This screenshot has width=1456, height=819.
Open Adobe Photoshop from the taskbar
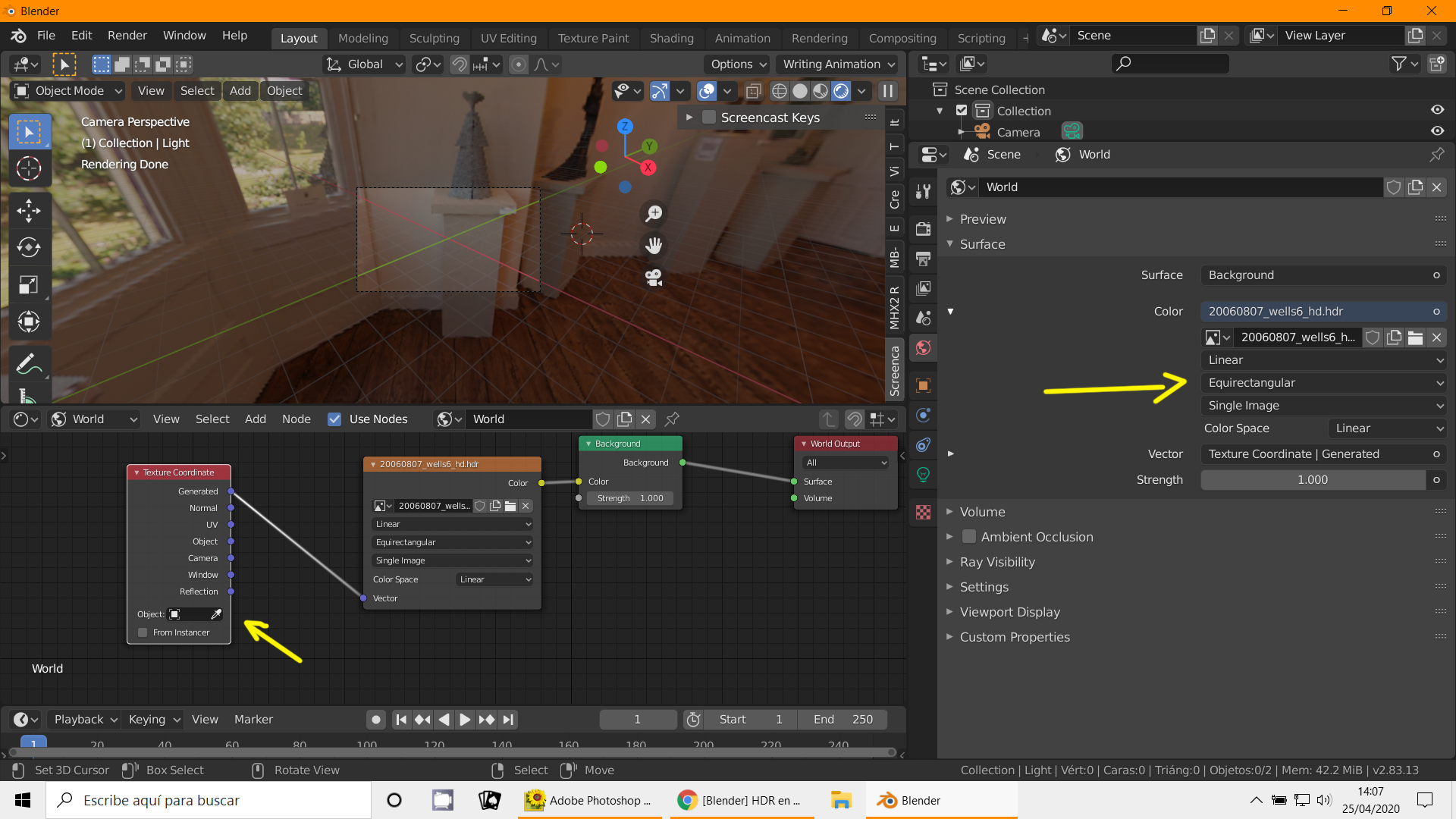(x=590, y=800)
